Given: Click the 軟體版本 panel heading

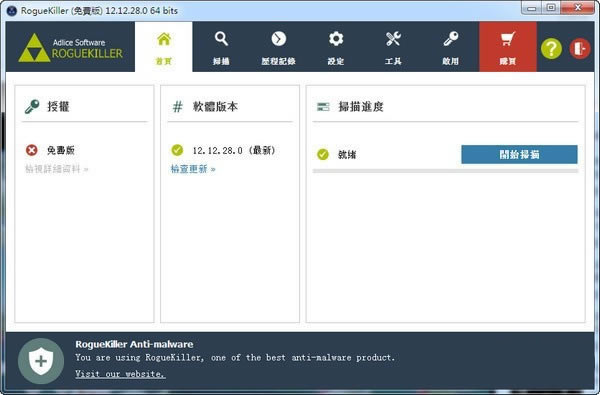Looking at the screenshot, I should tap(215, 106).
